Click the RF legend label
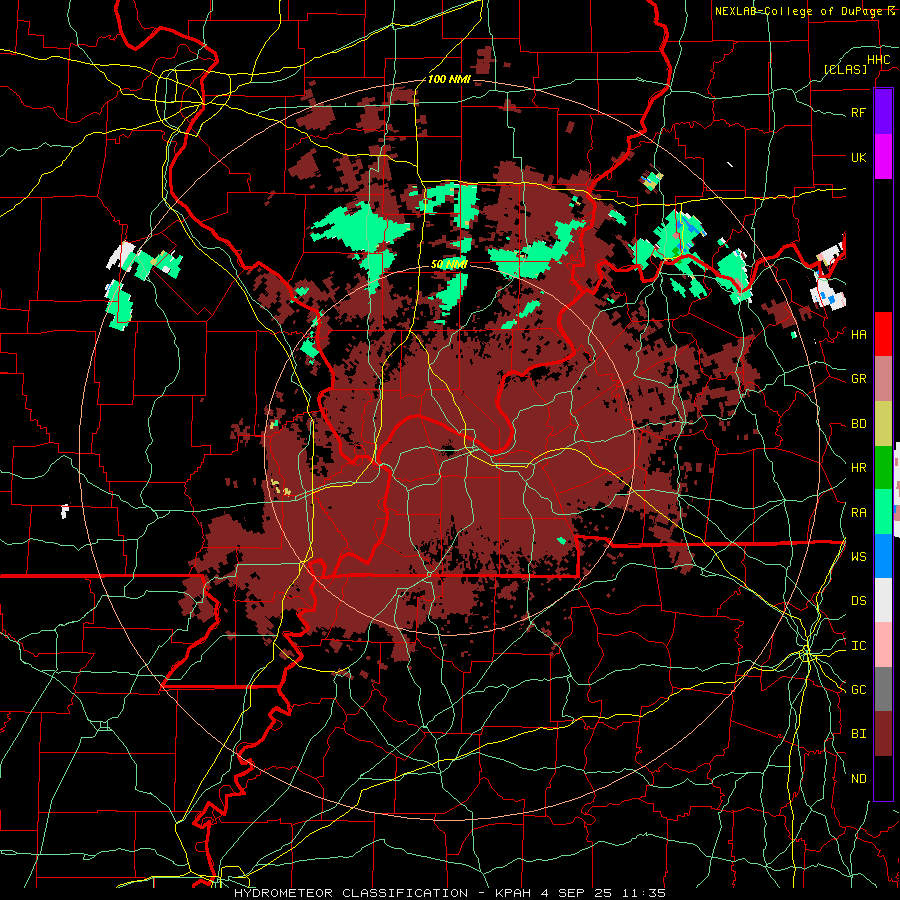 coord(858,112)
